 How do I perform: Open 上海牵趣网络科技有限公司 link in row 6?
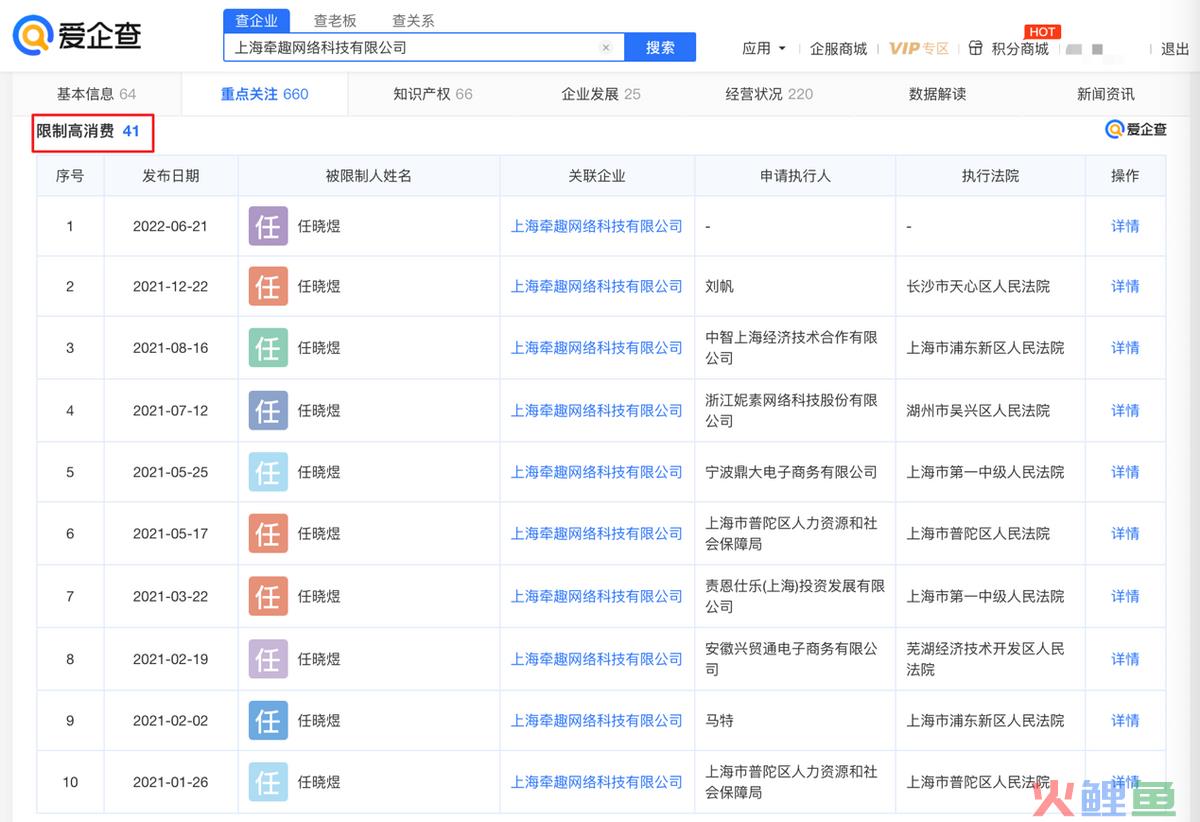[597, 533]
